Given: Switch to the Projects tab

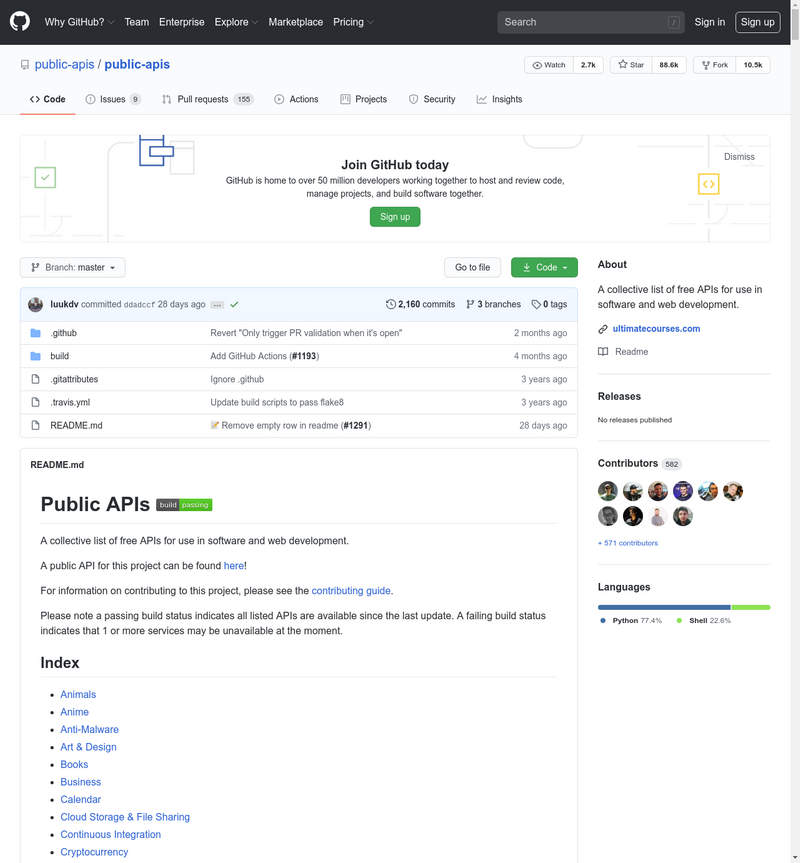Looking at the screenshot, I should [364, 99].
